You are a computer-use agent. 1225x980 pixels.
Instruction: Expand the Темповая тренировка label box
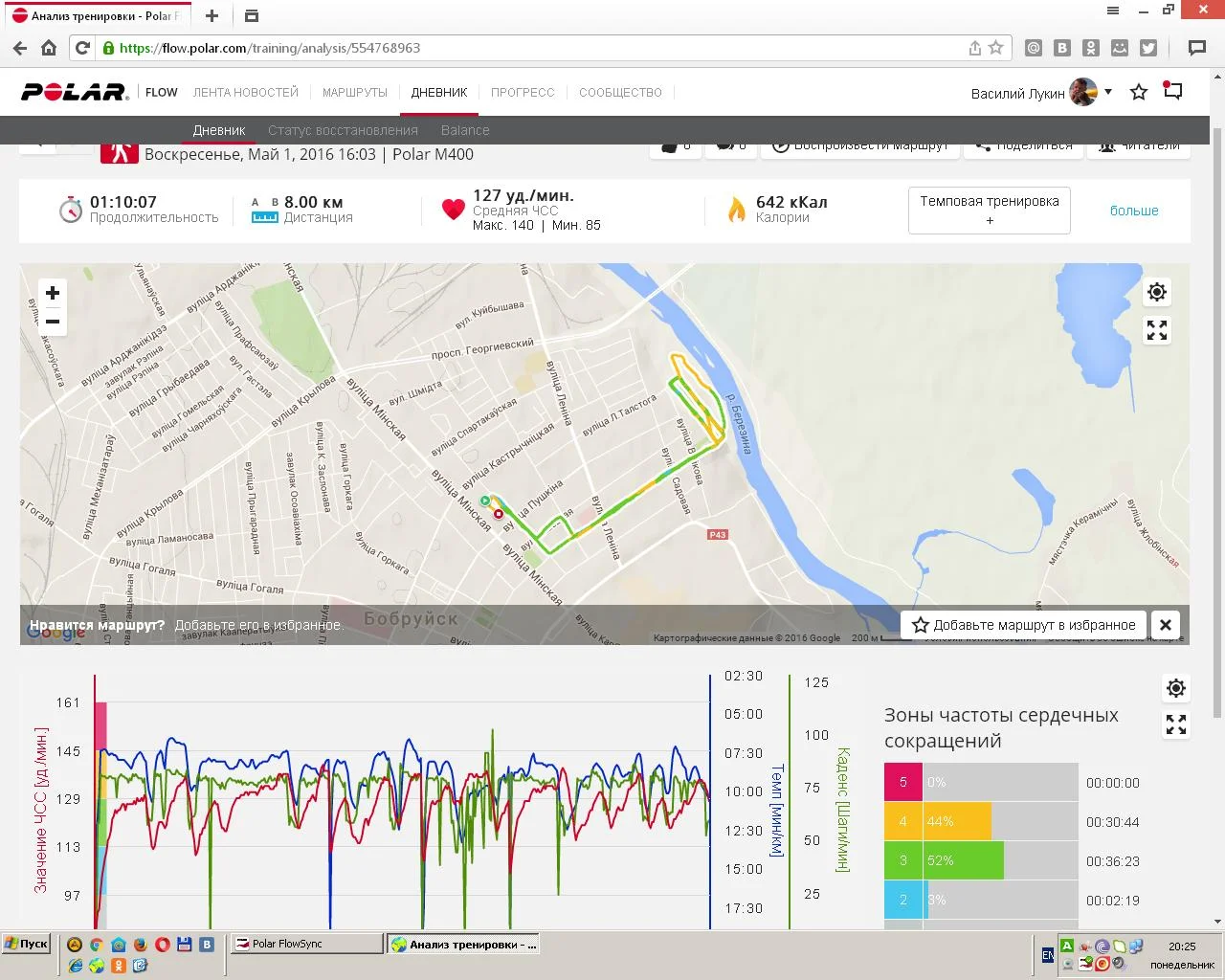coord(989,211)
